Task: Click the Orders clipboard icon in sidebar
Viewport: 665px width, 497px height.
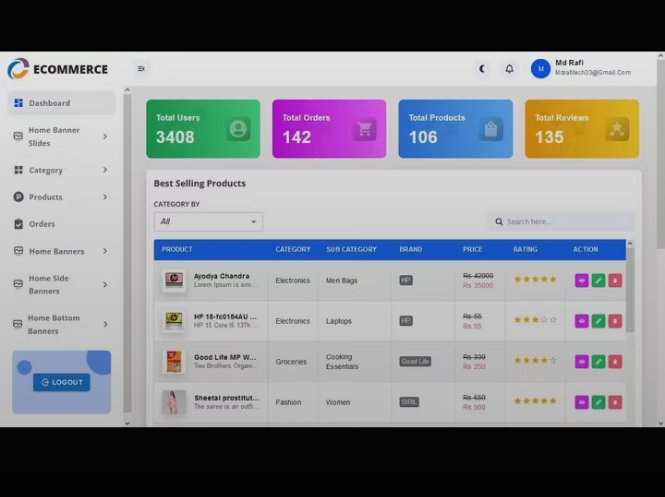Action: point(19,224)
